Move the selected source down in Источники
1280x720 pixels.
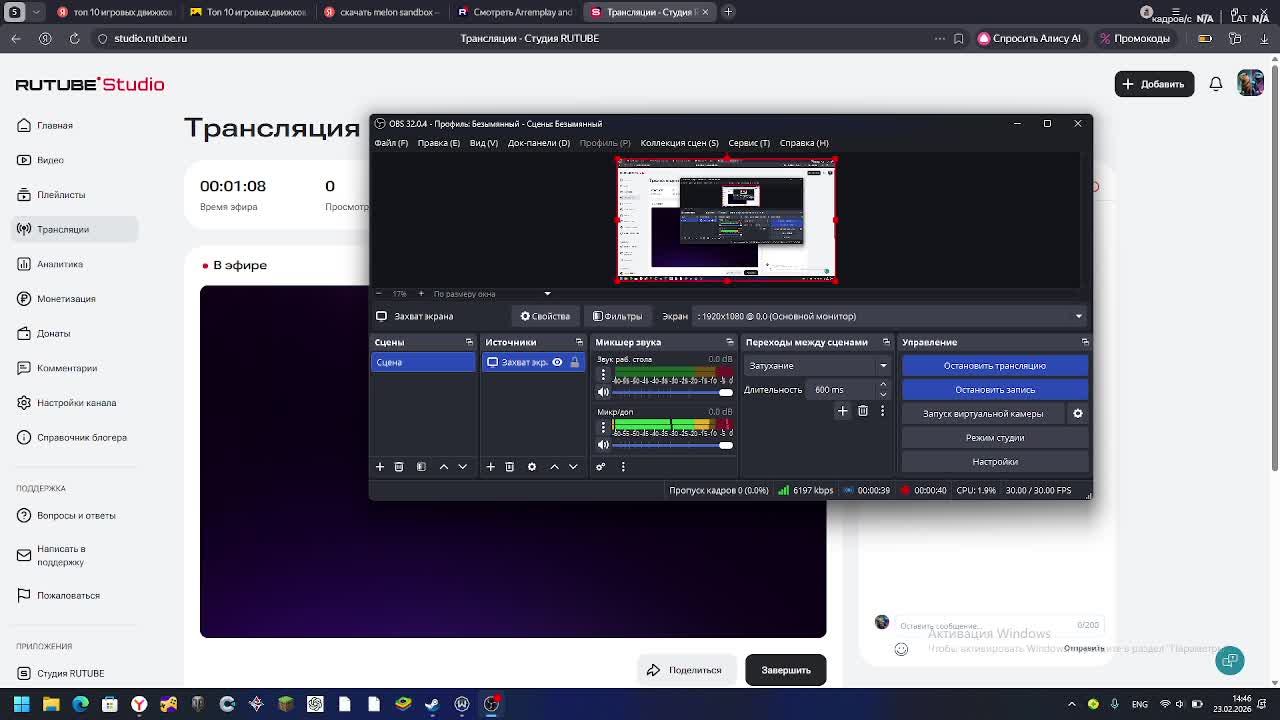(573, 467)
